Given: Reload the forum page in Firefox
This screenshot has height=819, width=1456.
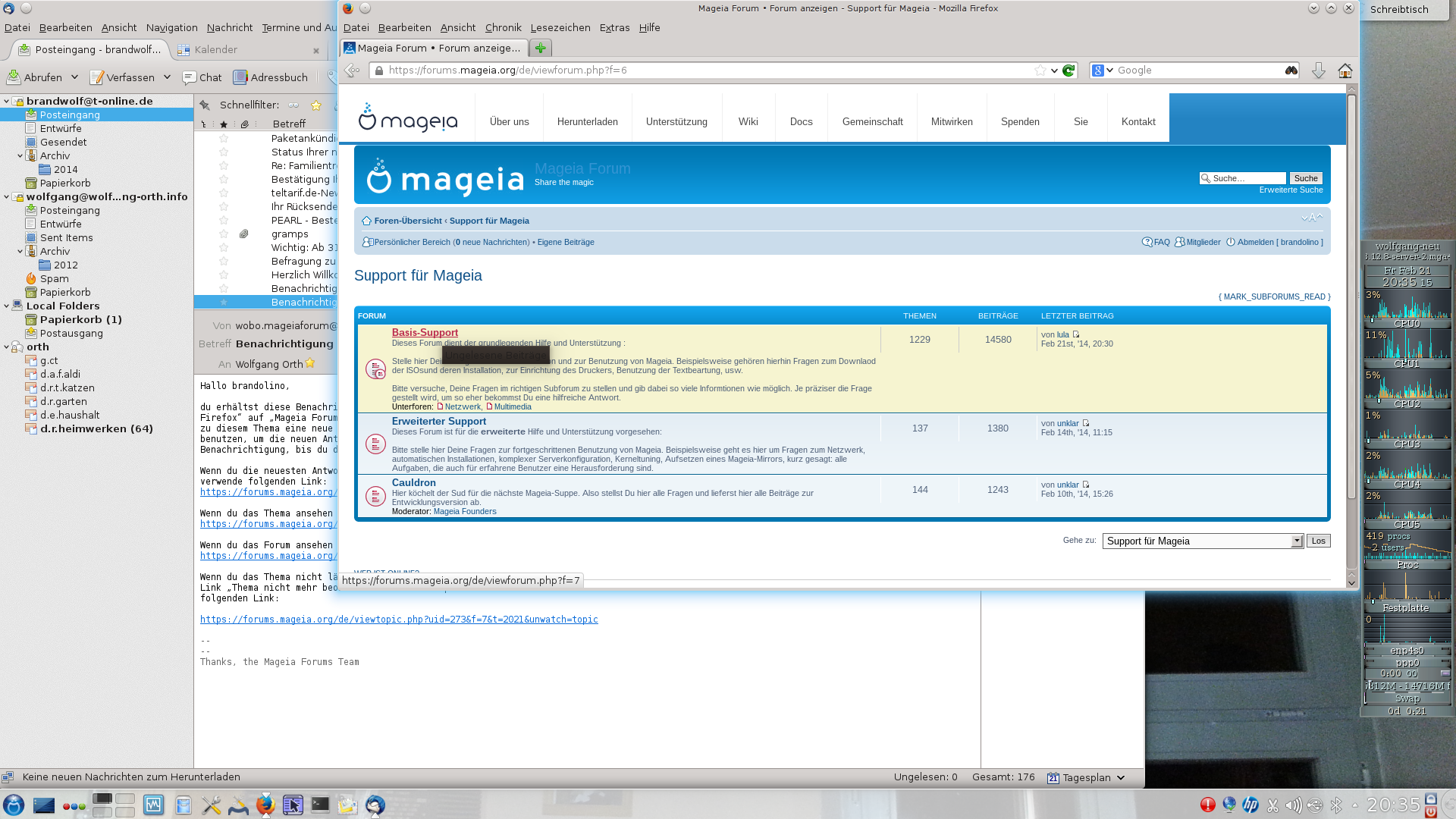Looking at the screenshot, I should click(x=1068, y=71).
